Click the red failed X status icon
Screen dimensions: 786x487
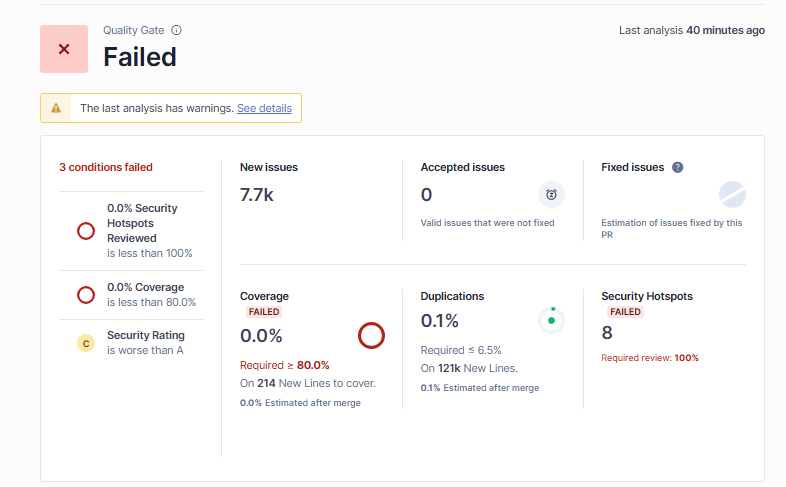[64, 49]
